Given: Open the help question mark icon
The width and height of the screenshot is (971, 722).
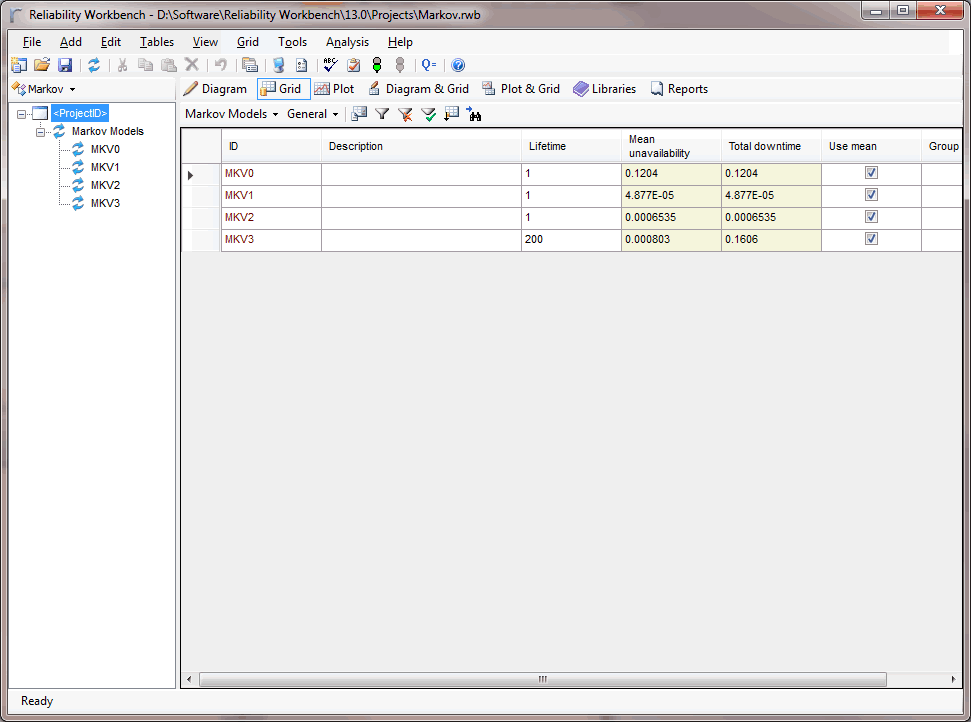Looking at the screenshot, I should 458,65.
